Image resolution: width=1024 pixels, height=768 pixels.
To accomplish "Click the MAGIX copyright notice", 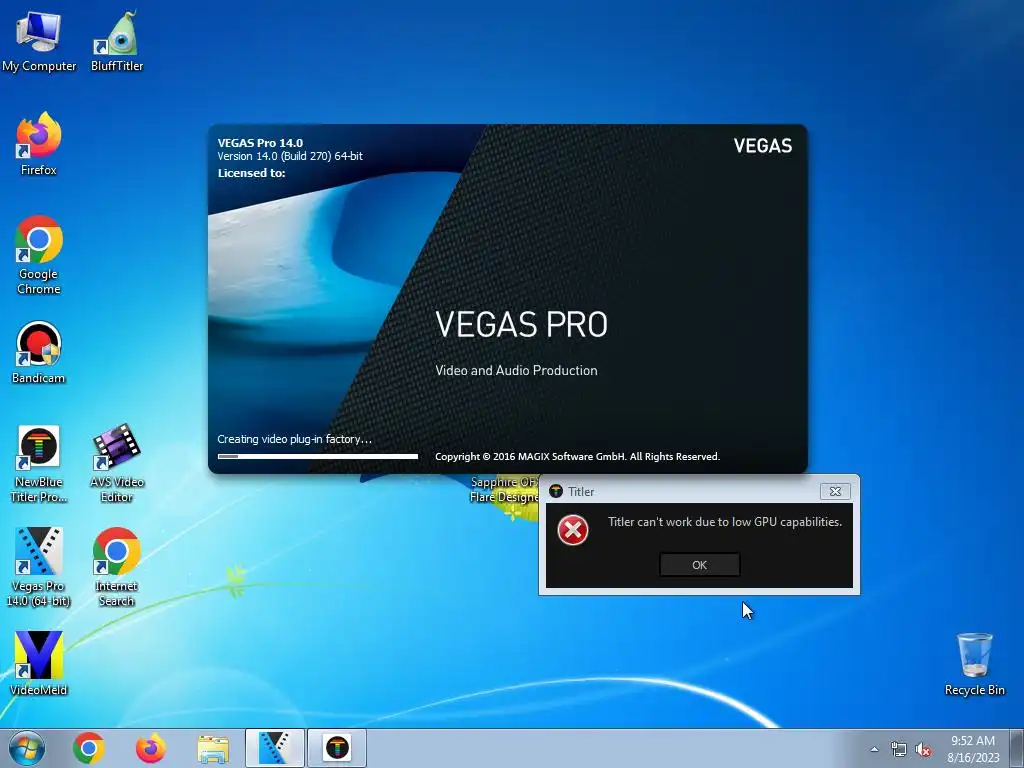I will tap(577, 456).
